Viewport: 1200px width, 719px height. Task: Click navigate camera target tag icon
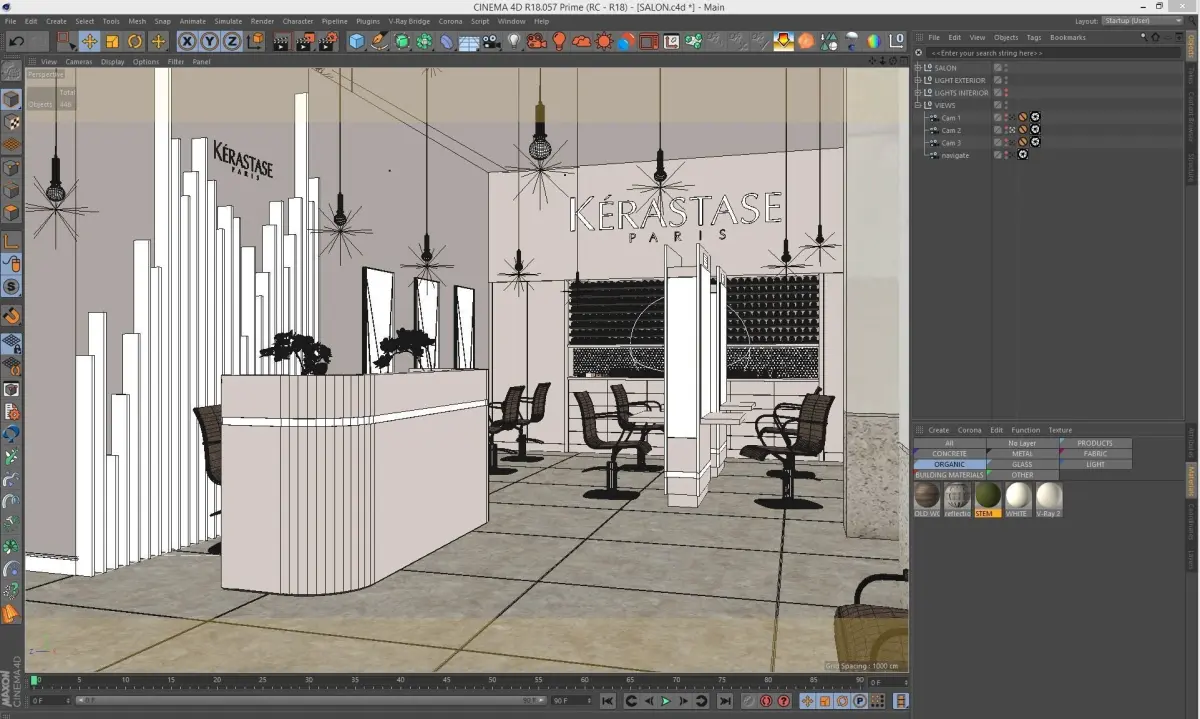1023,155
